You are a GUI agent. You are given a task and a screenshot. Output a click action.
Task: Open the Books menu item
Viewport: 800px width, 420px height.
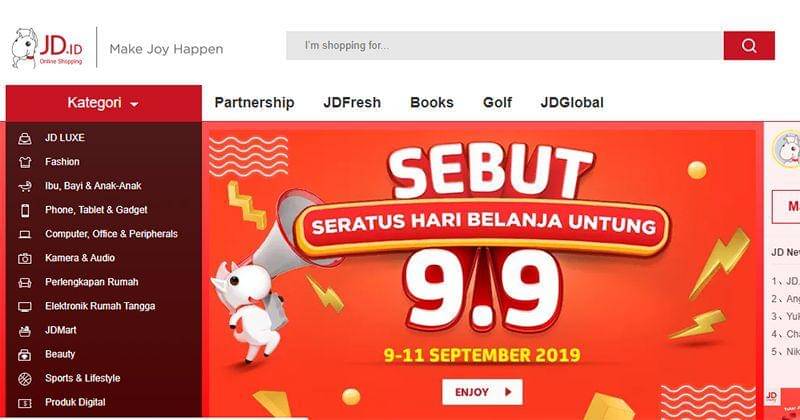coord(432,103)
